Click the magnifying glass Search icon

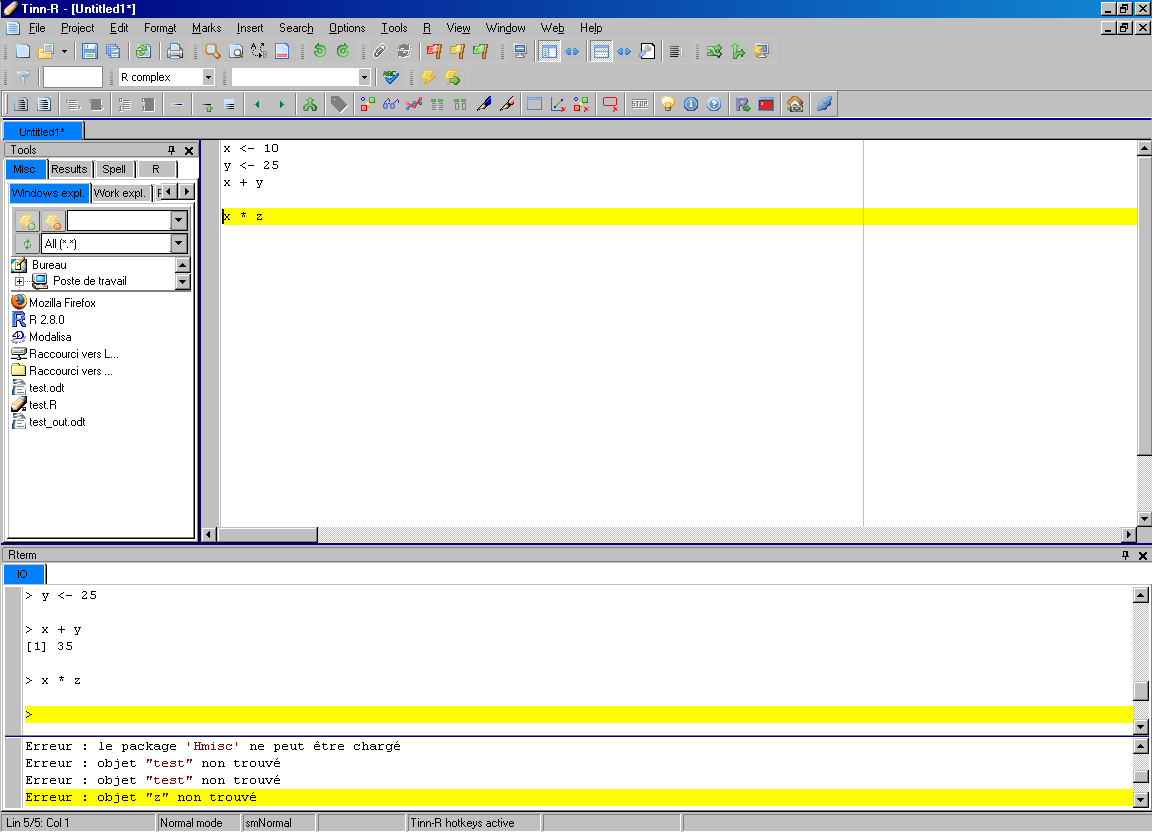213,51
